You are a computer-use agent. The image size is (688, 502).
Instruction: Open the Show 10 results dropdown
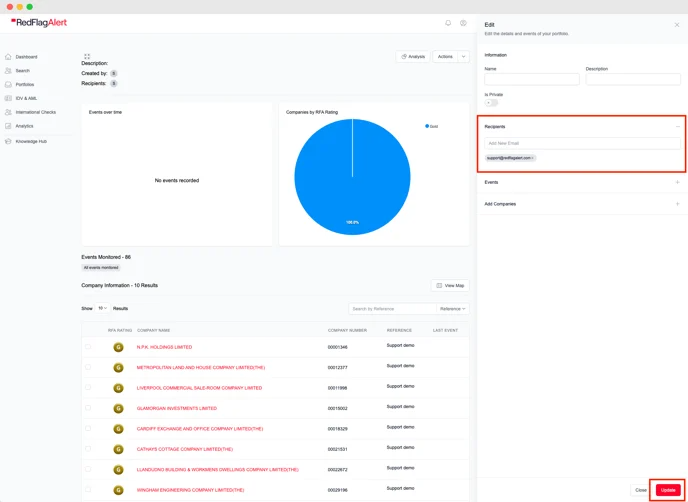102,308
